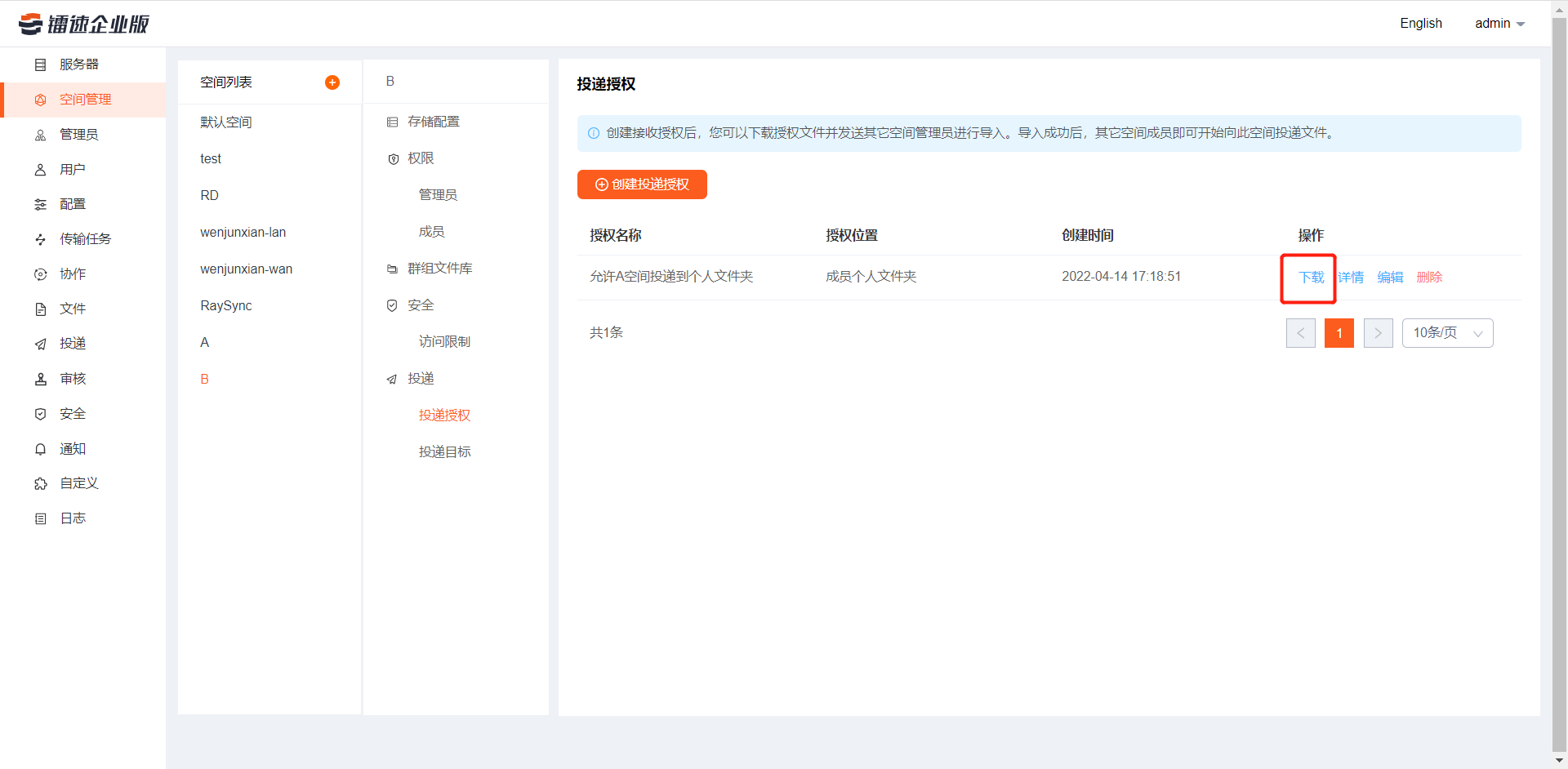Switch interface language to English
The image size is (1568, 769).
click(1421, 24)
